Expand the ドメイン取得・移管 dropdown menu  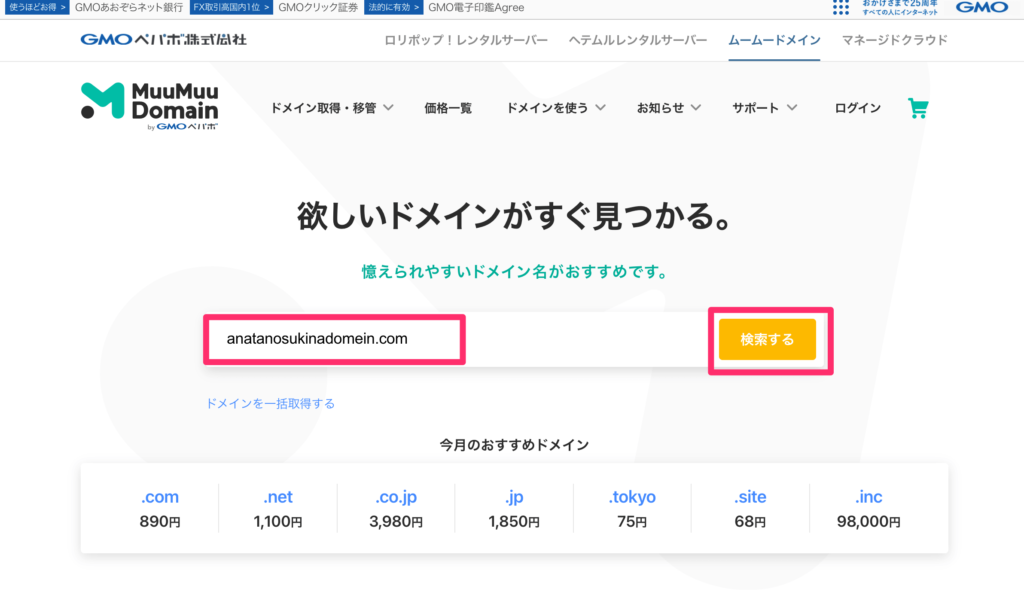pyautogui.click(x=331, y=108)
